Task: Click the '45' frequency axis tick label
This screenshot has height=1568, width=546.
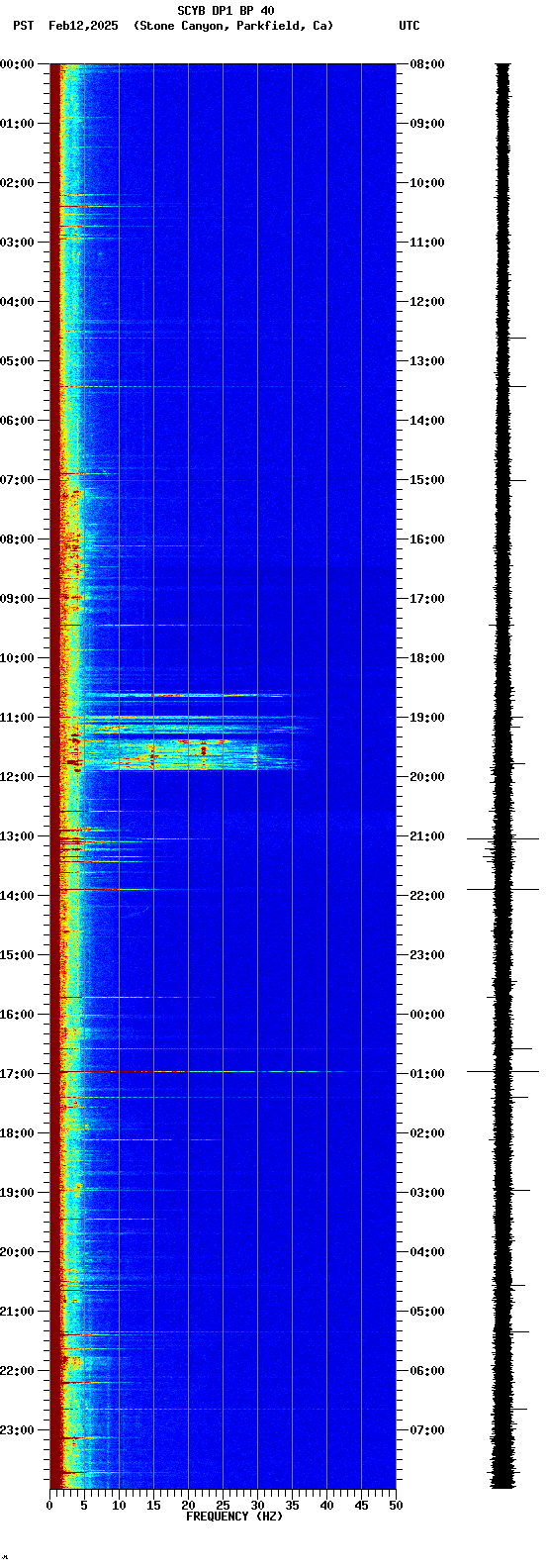Action: click(361, 1506)
